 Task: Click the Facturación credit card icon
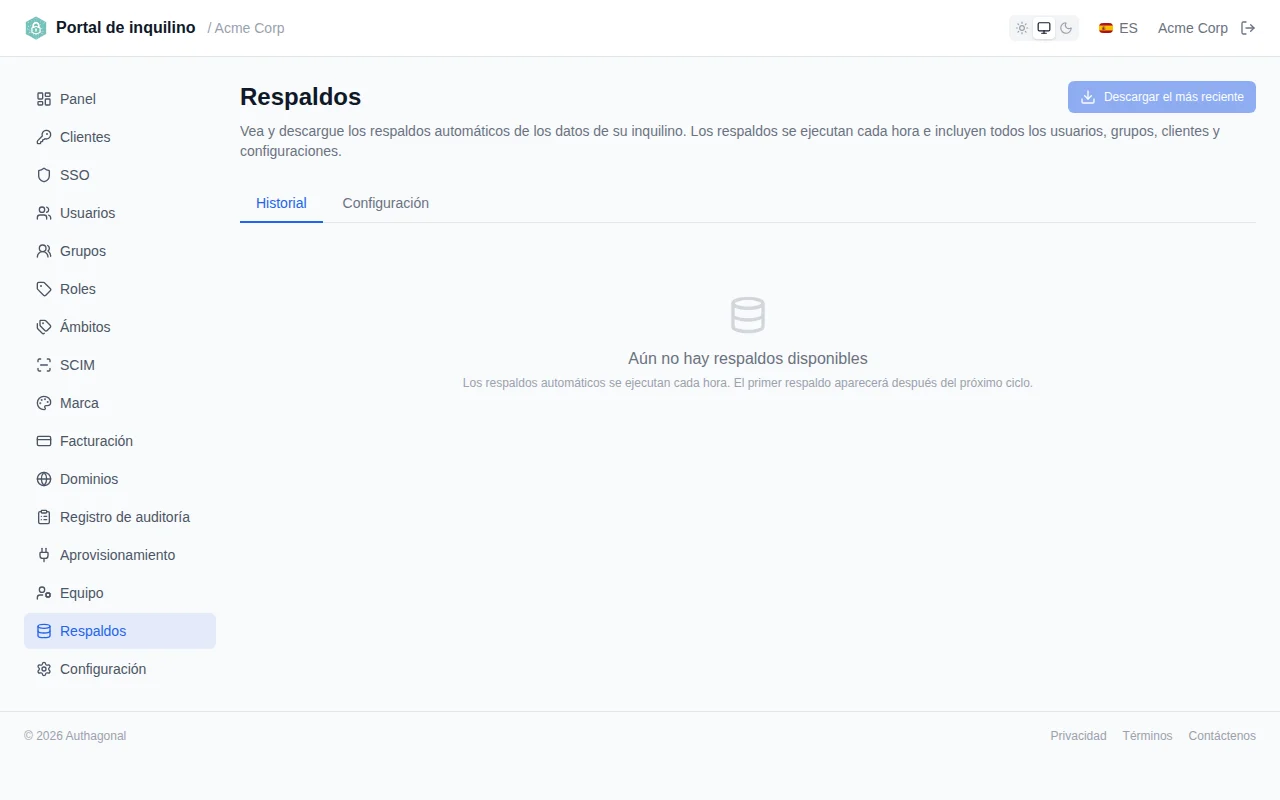point(44,441)
